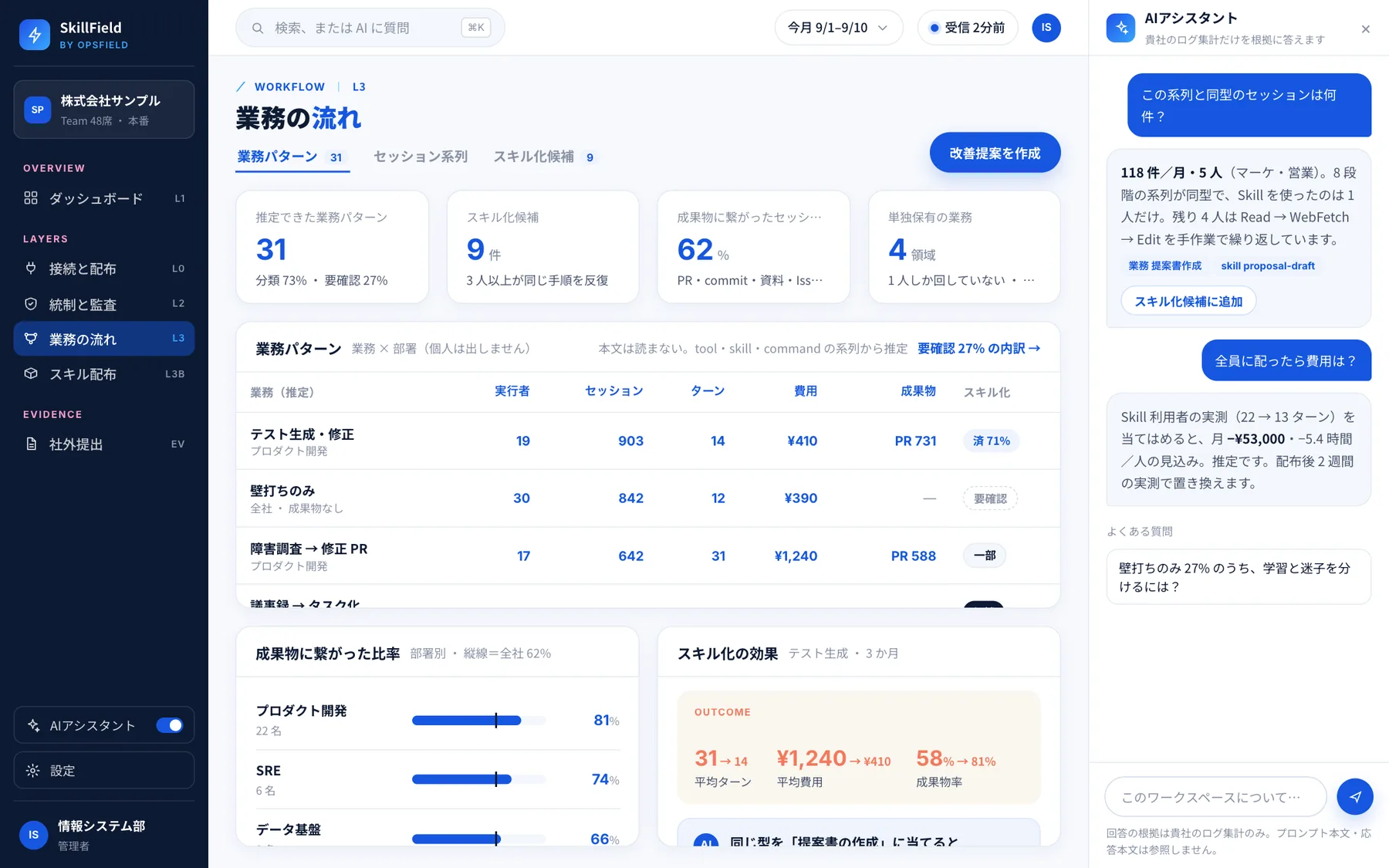Click PR 588 in 障害調査 row
1389x868 pixels.
tap(913, 556)
